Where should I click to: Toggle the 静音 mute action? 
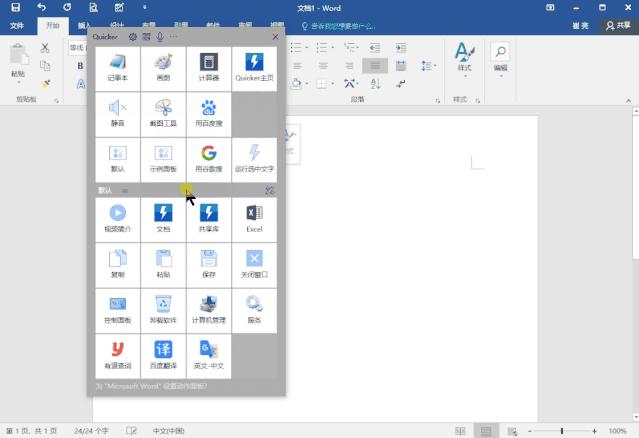point(117,113)
